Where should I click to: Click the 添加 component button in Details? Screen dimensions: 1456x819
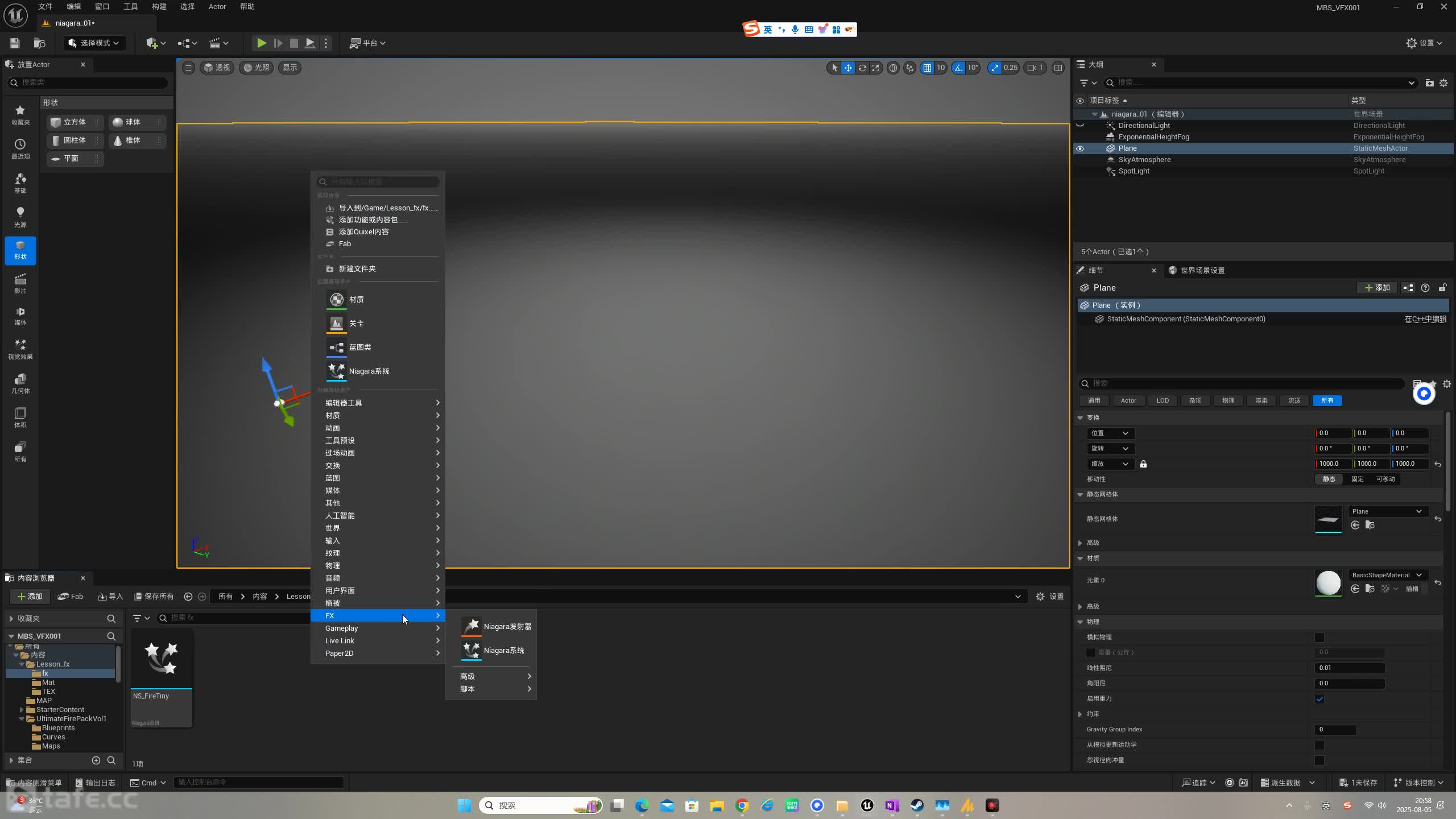pos(1377,288)
